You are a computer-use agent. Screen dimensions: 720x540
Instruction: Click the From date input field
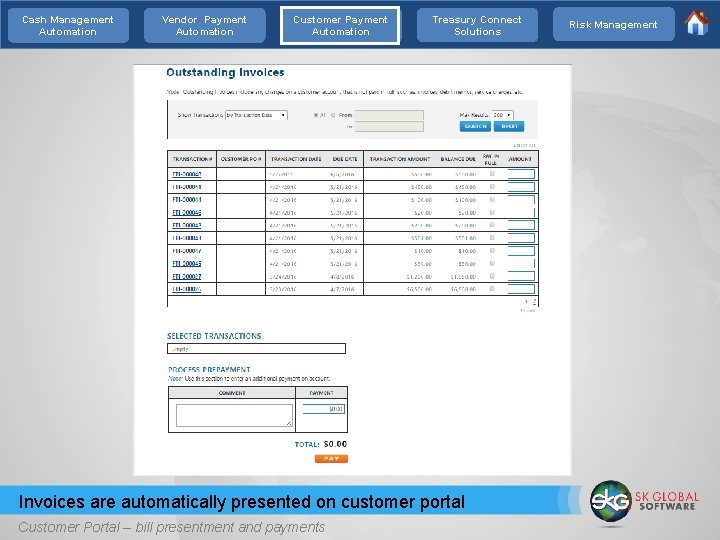389,115
